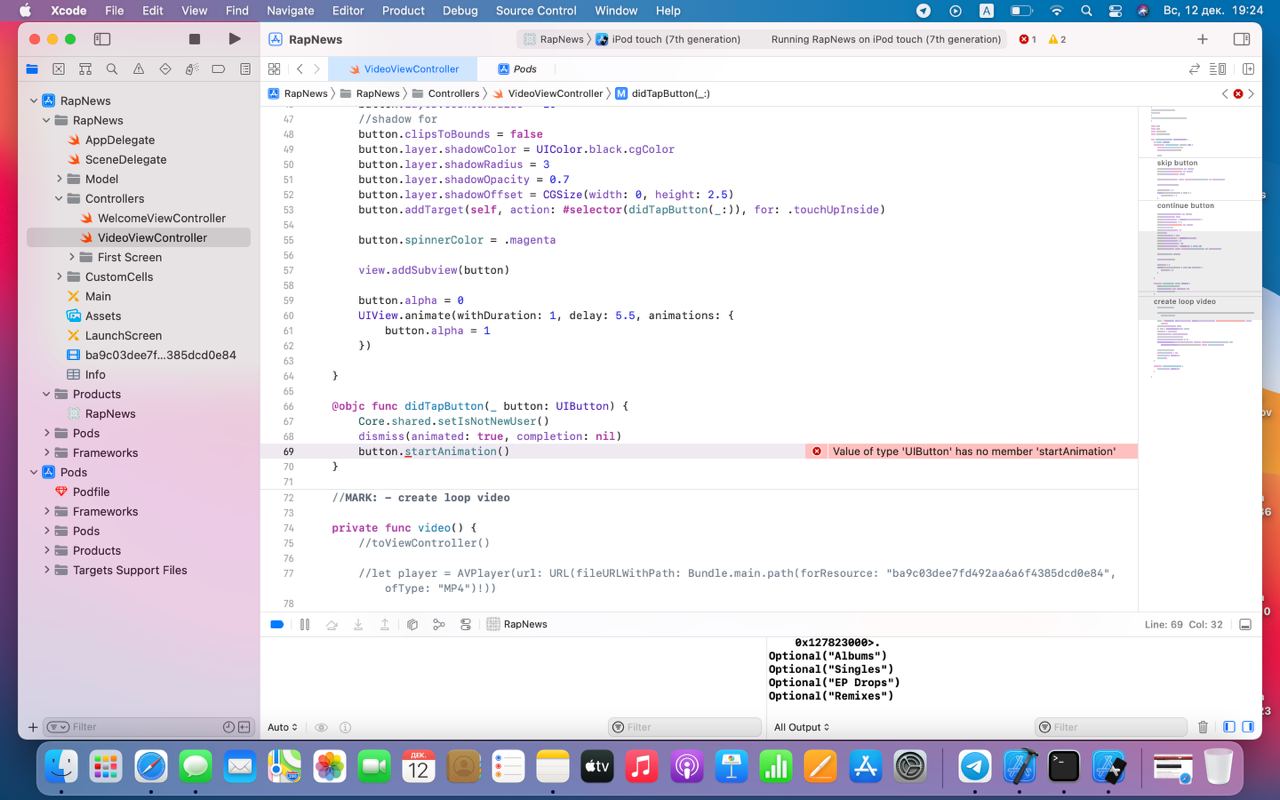Click didTapButton(_:) in jump bar
The image size is (1280, 800).
coord(662,93)
